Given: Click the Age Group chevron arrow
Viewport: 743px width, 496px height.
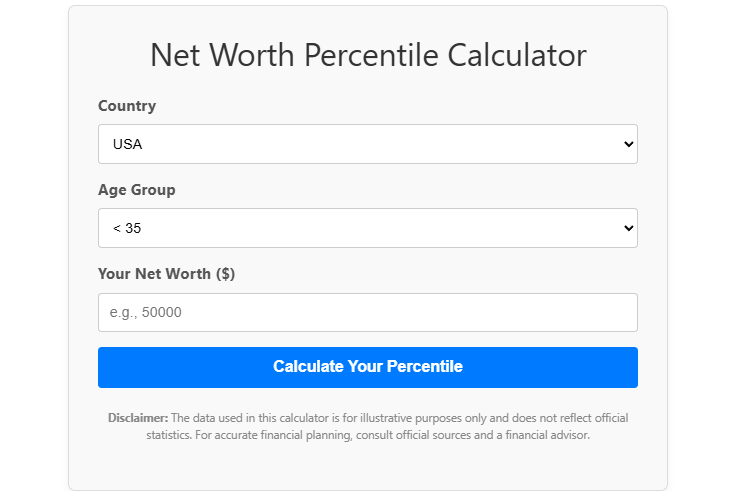Looking at the screenshot, I should 629,228.
